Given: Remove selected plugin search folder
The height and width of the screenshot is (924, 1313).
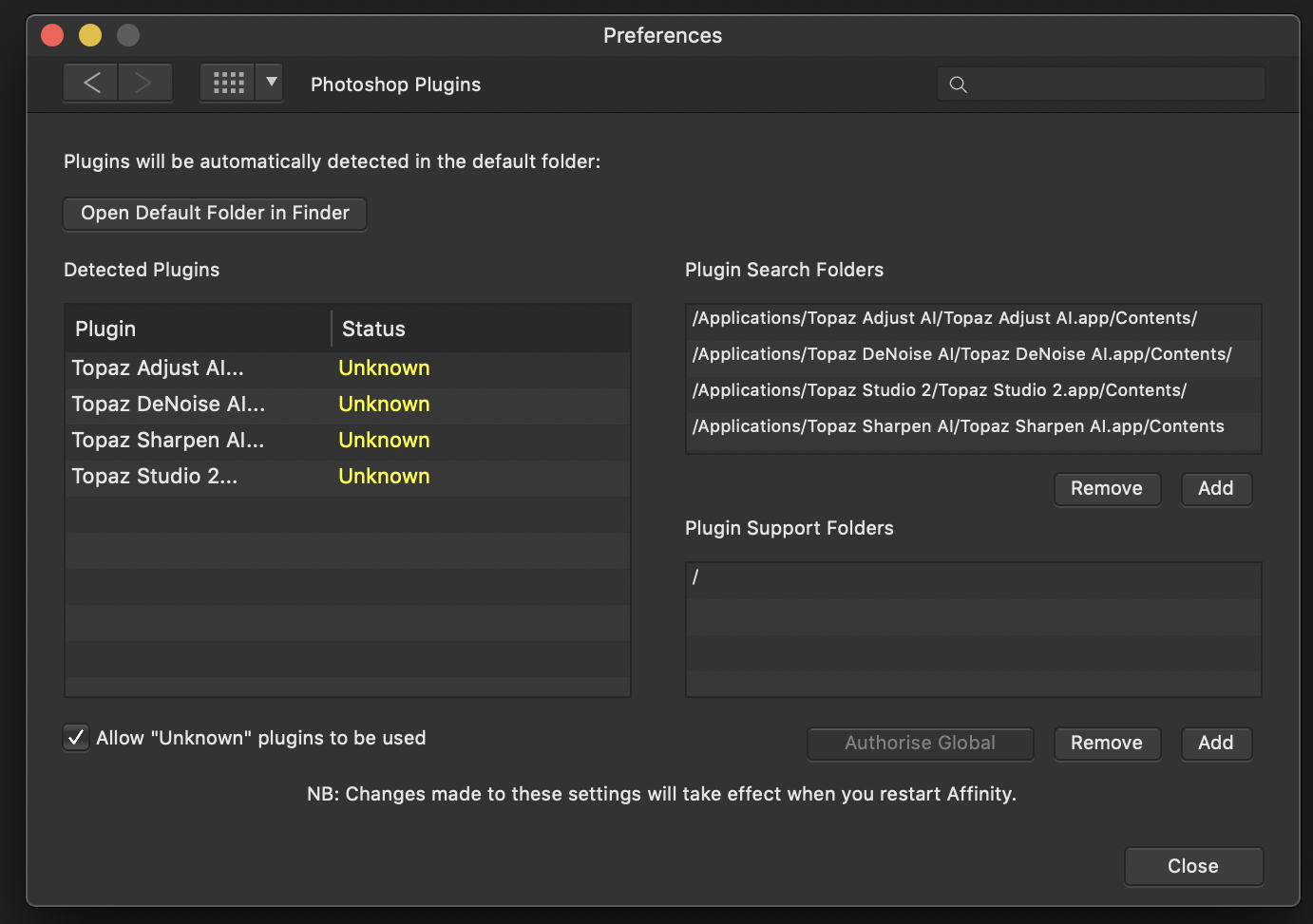Looking at the screenshot, I should [x=1107, y=489].
